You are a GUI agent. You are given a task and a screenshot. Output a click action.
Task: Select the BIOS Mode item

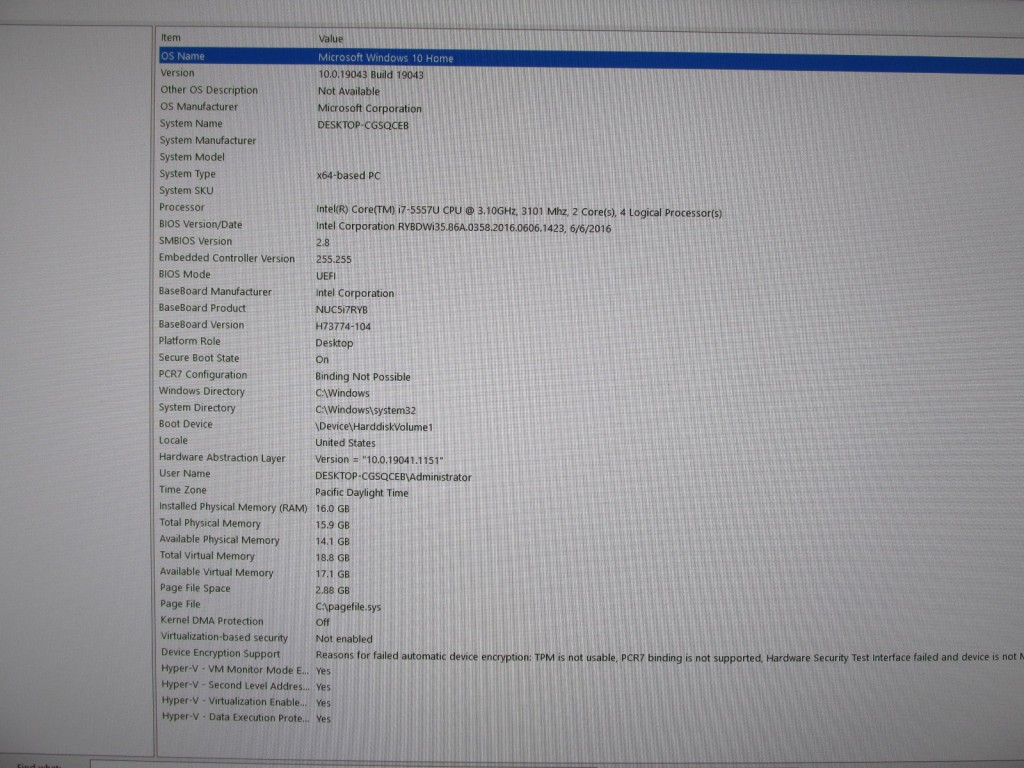click(x=185, y=275)
